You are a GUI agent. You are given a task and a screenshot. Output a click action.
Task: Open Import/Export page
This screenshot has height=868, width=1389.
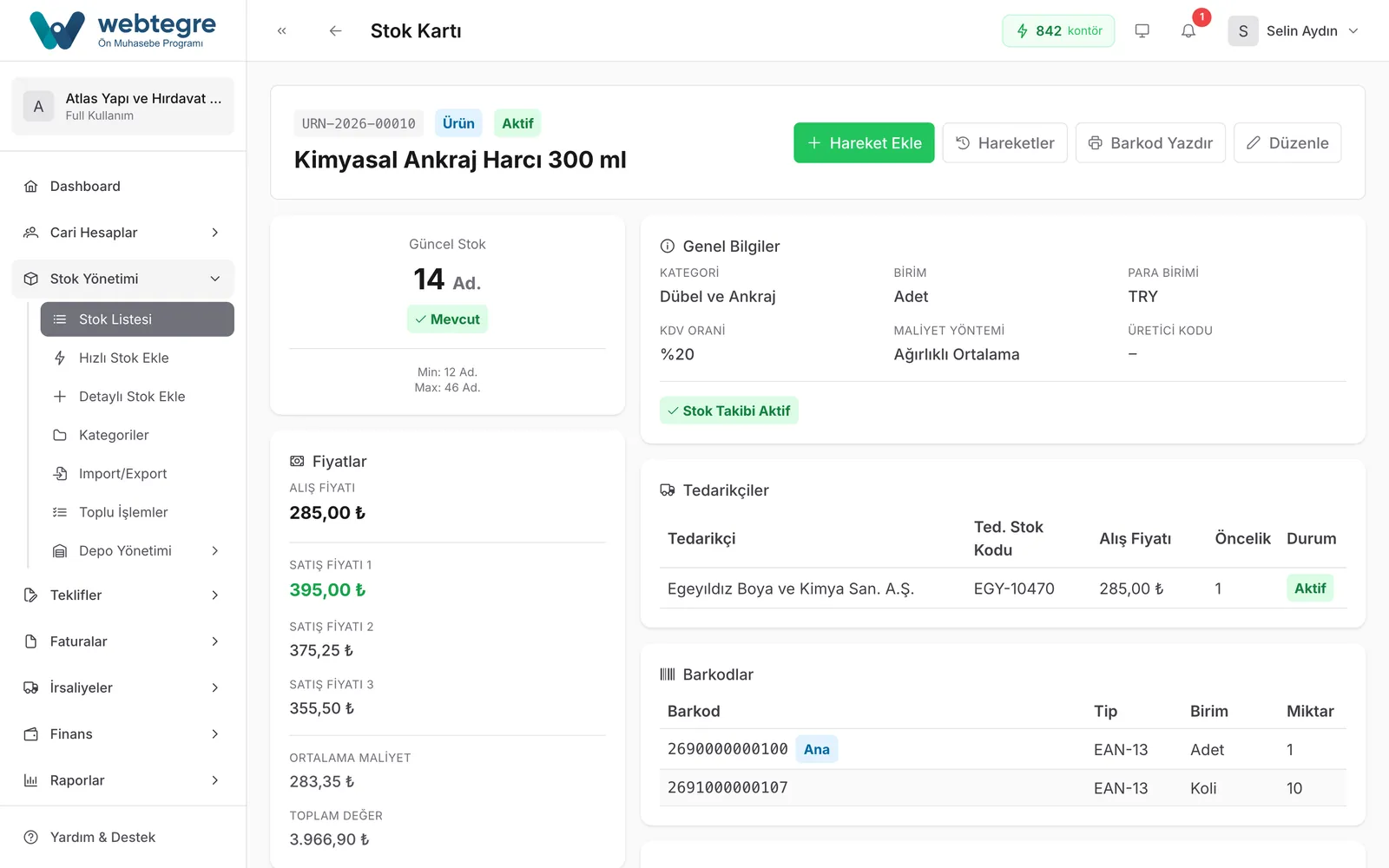(137, 474)
